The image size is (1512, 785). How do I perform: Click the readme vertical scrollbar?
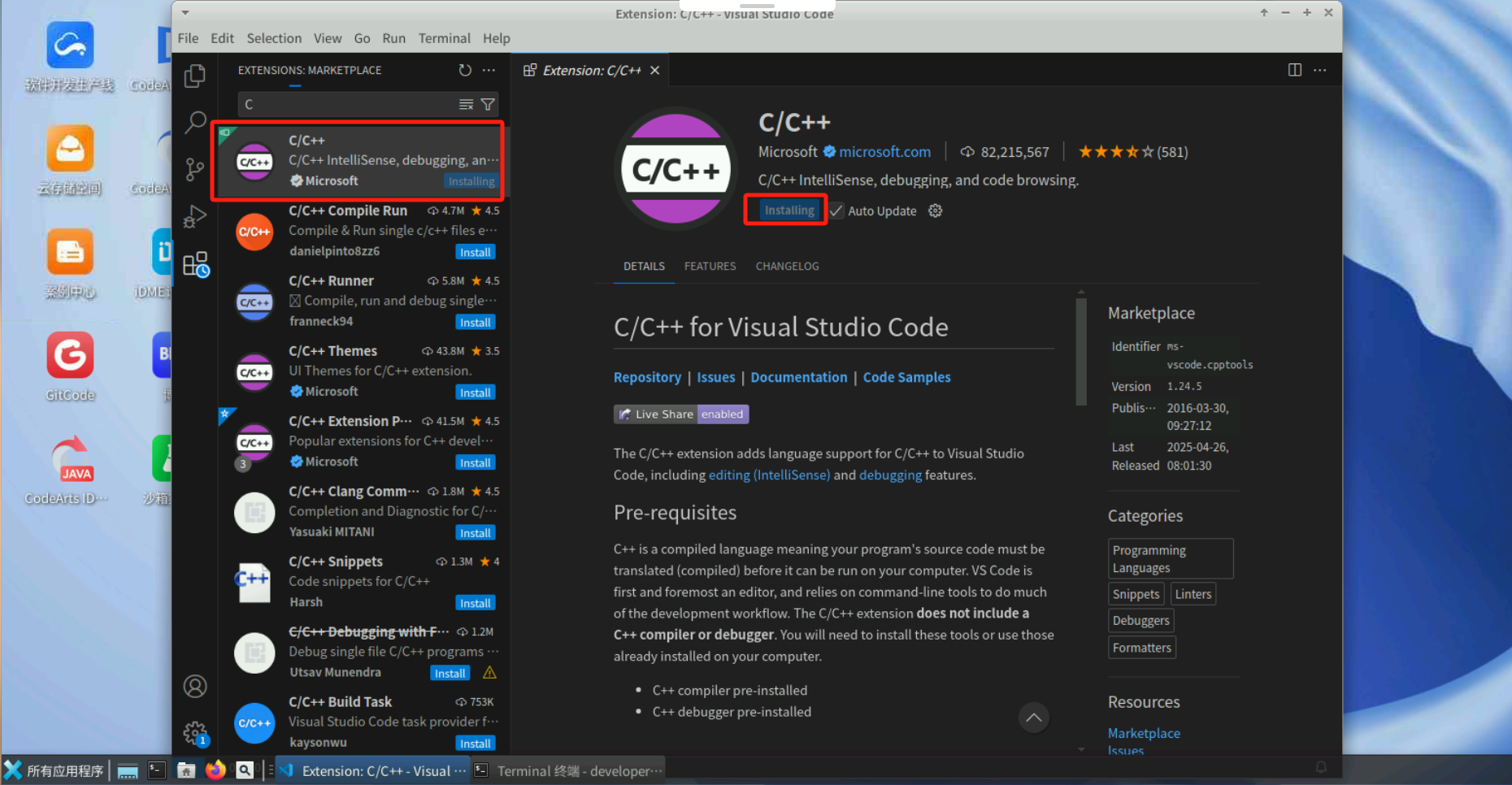click(x=1081, y=351)
